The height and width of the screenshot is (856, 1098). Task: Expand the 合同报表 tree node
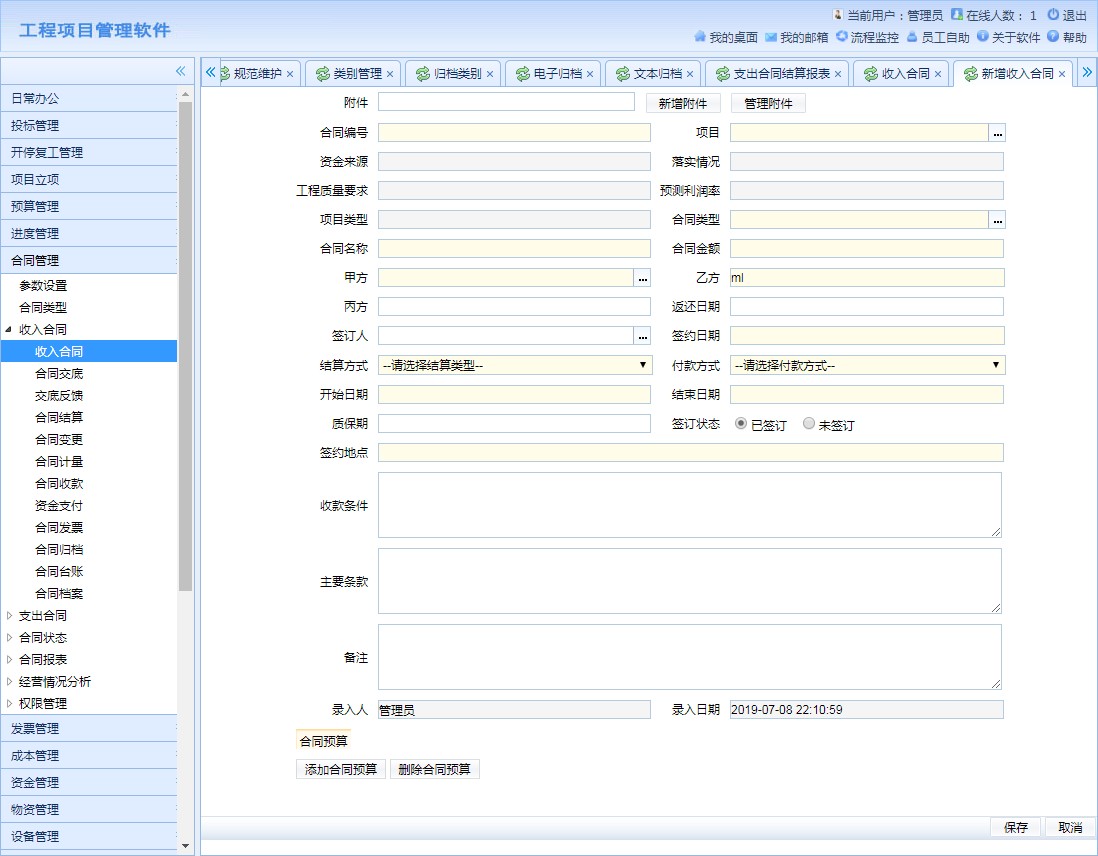(x=8, y=659)
